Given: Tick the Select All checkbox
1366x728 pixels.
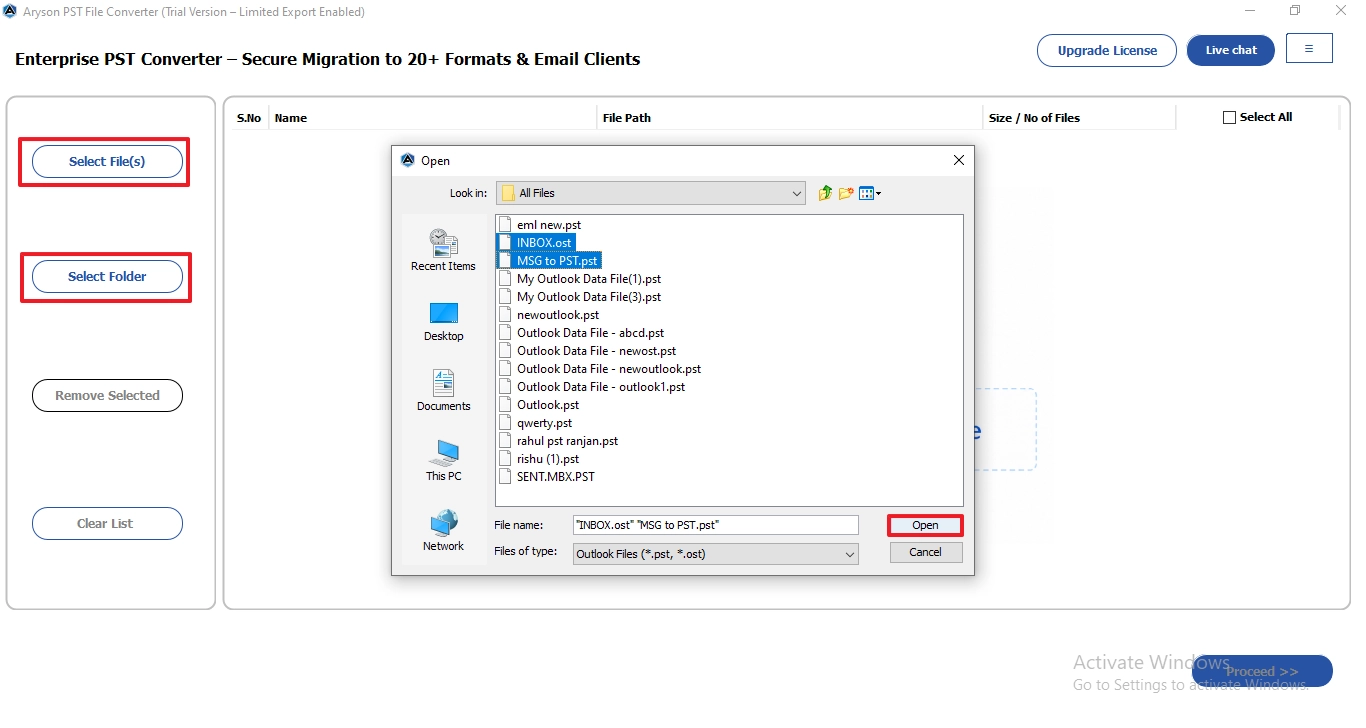Looking at the screenshot, I should pos(1230,118).
